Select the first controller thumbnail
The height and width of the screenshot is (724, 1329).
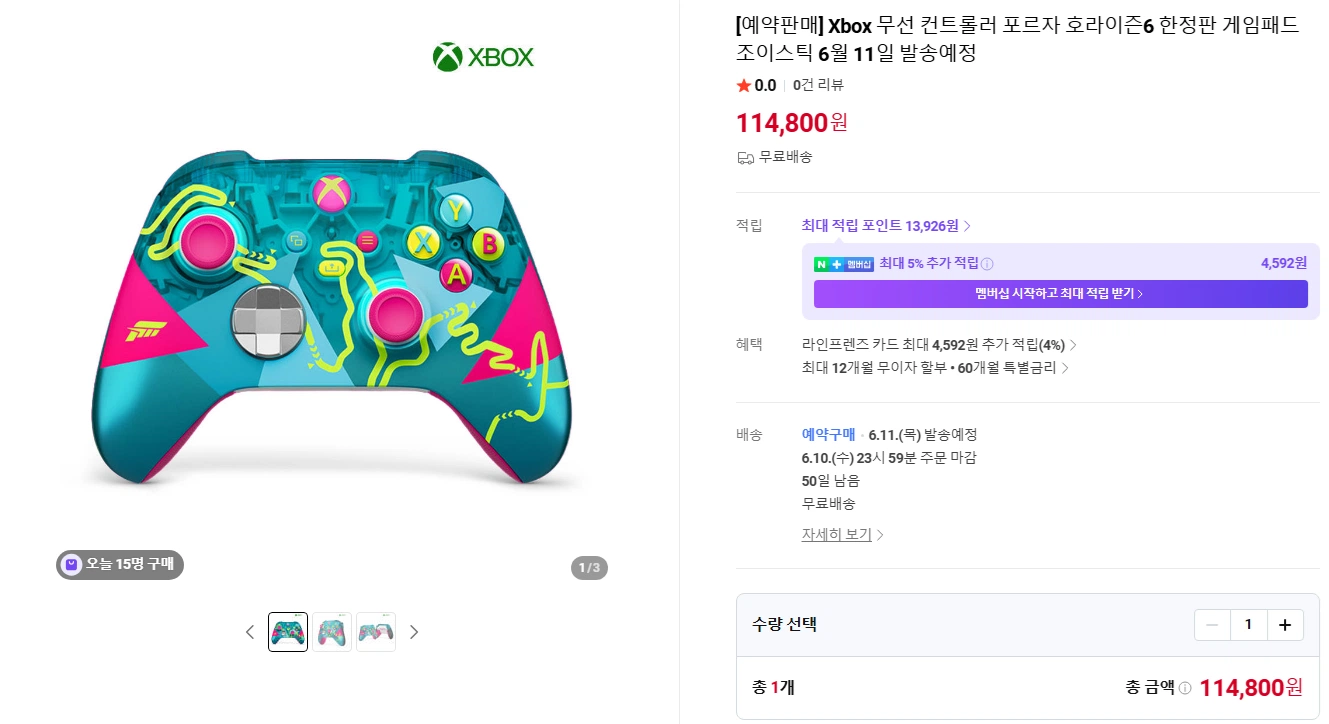pyautogui.click(x=288, y=632)
